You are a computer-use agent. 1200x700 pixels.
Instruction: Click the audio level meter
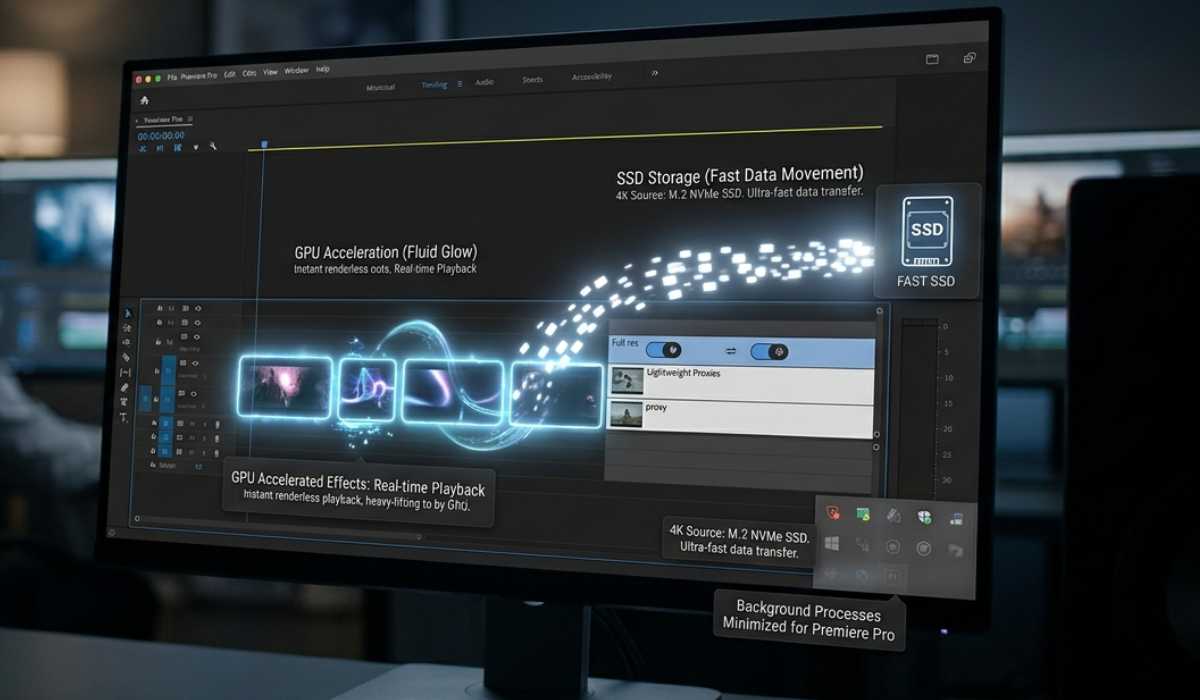[920, 410]
